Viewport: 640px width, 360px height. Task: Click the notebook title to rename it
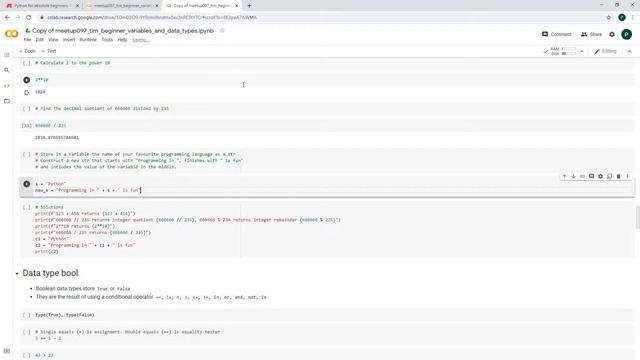coord(123,31)
